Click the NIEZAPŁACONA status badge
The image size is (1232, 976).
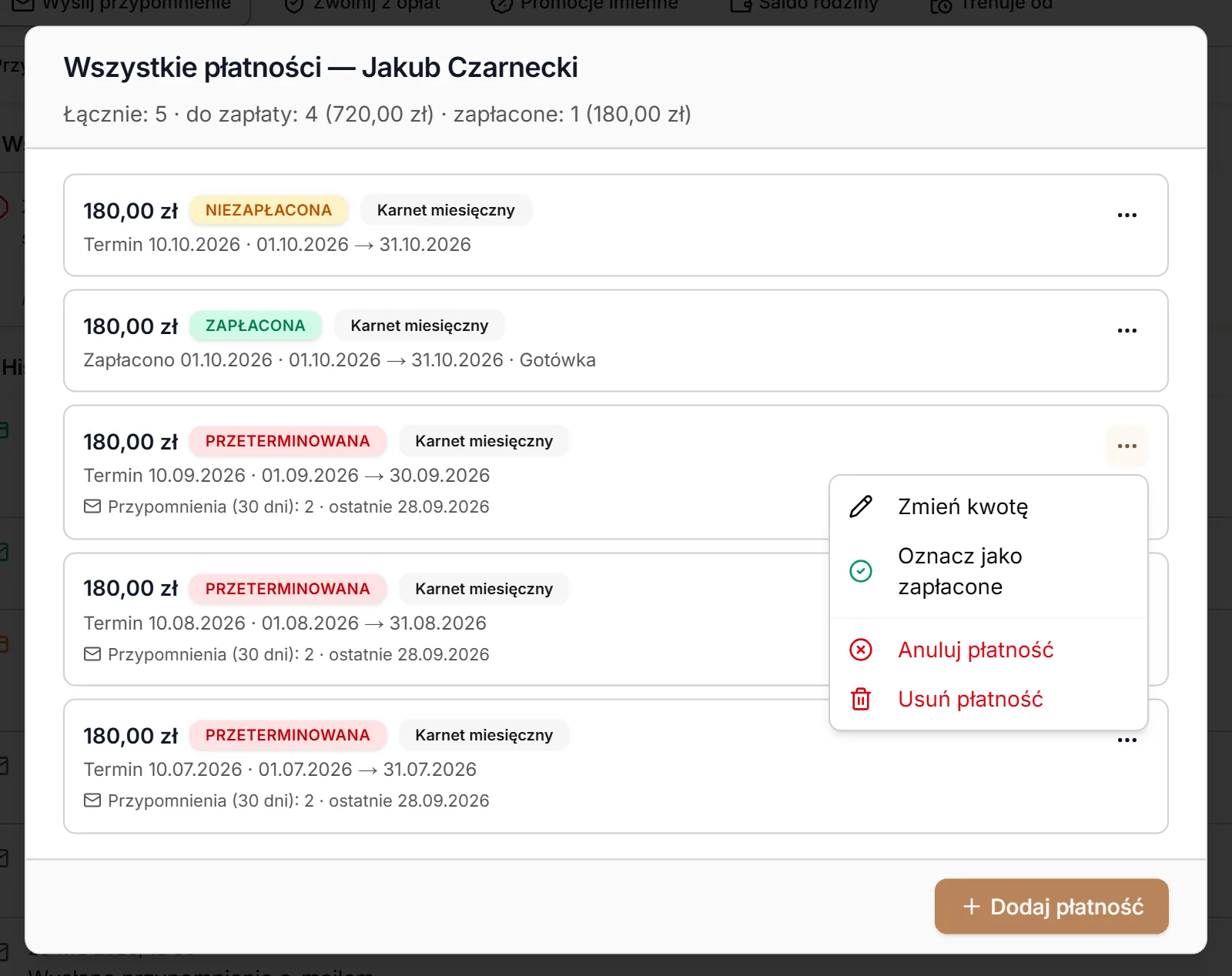[268, 210]
